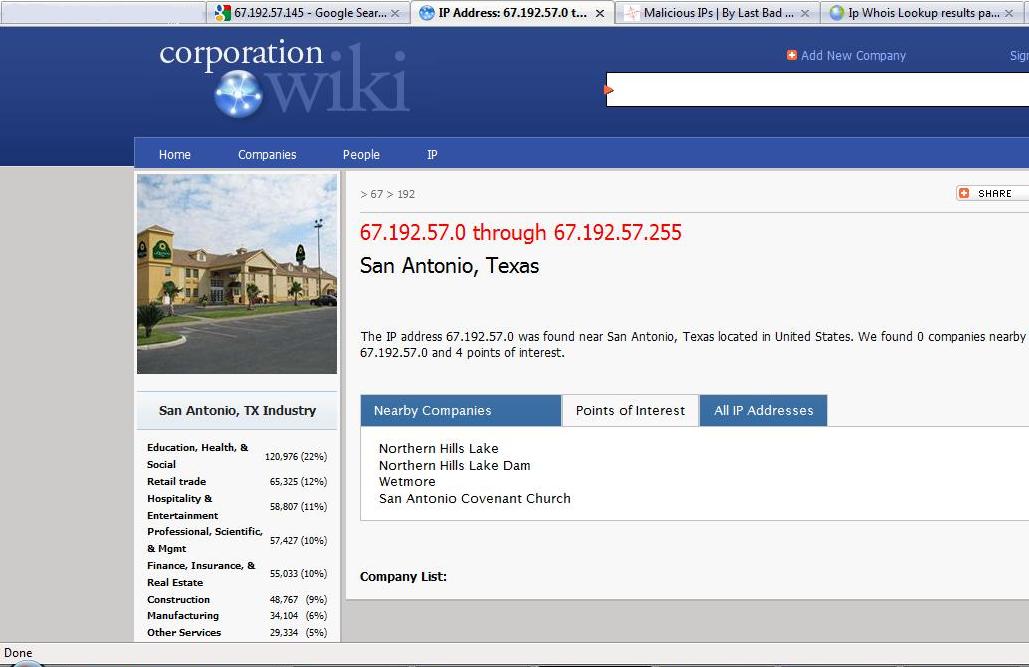Select the Points of Interest tab
Image resolution: width=1029 pixels, height=667 pixels.
coord(630,410)
